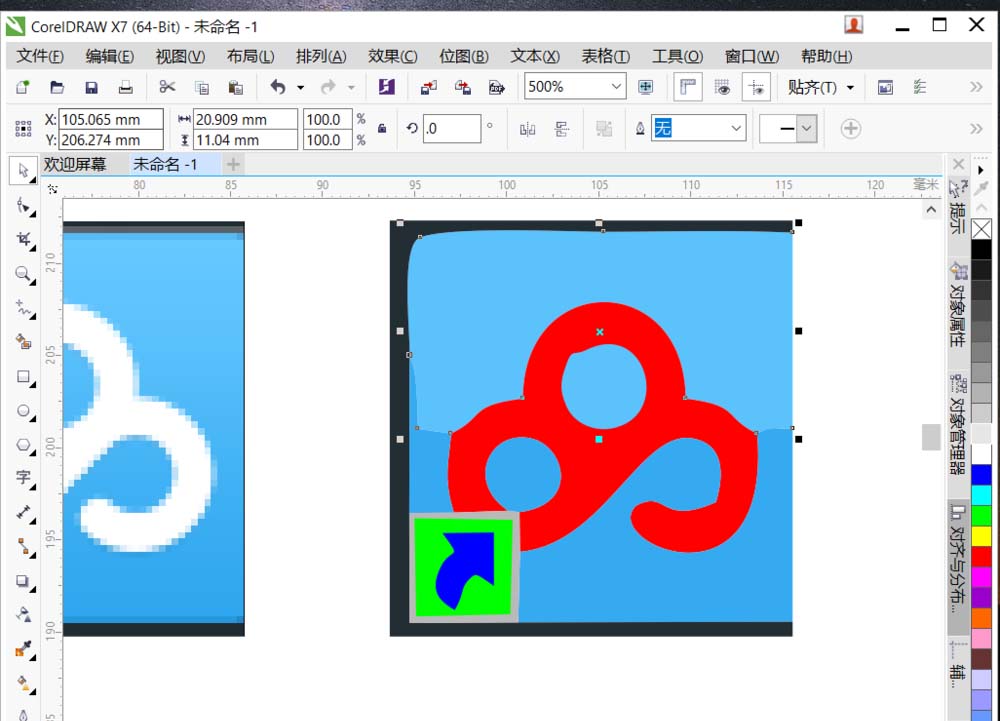Click the rotation angle input field
This screenshot has height=721, width=1000.
pos(451,128)
